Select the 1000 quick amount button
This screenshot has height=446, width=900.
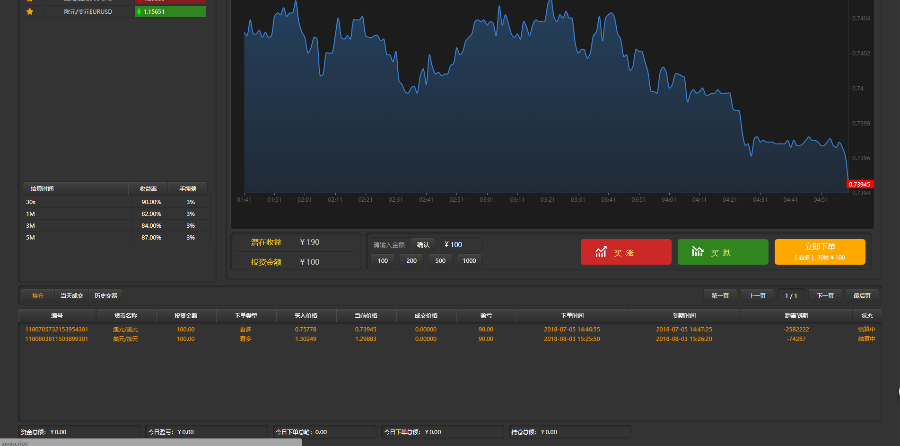pyautogui.click(x=469, y=260)
